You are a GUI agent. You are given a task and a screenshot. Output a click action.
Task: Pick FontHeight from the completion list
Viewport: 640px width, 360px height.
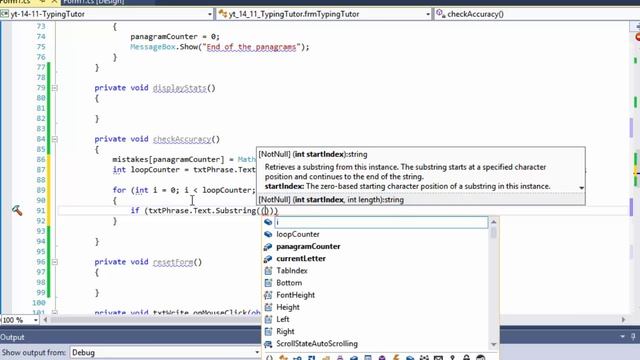[296, 295]
